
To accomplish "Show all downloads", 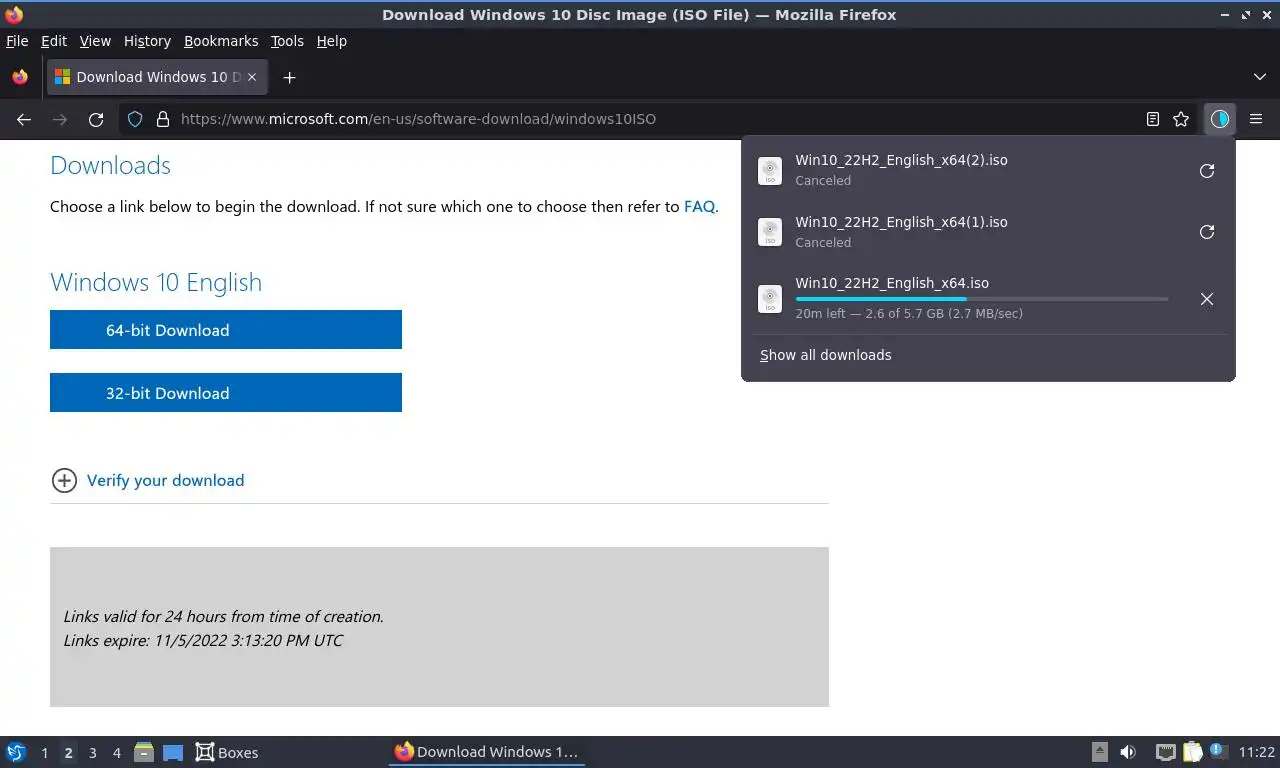I will (x=825, y=355).
